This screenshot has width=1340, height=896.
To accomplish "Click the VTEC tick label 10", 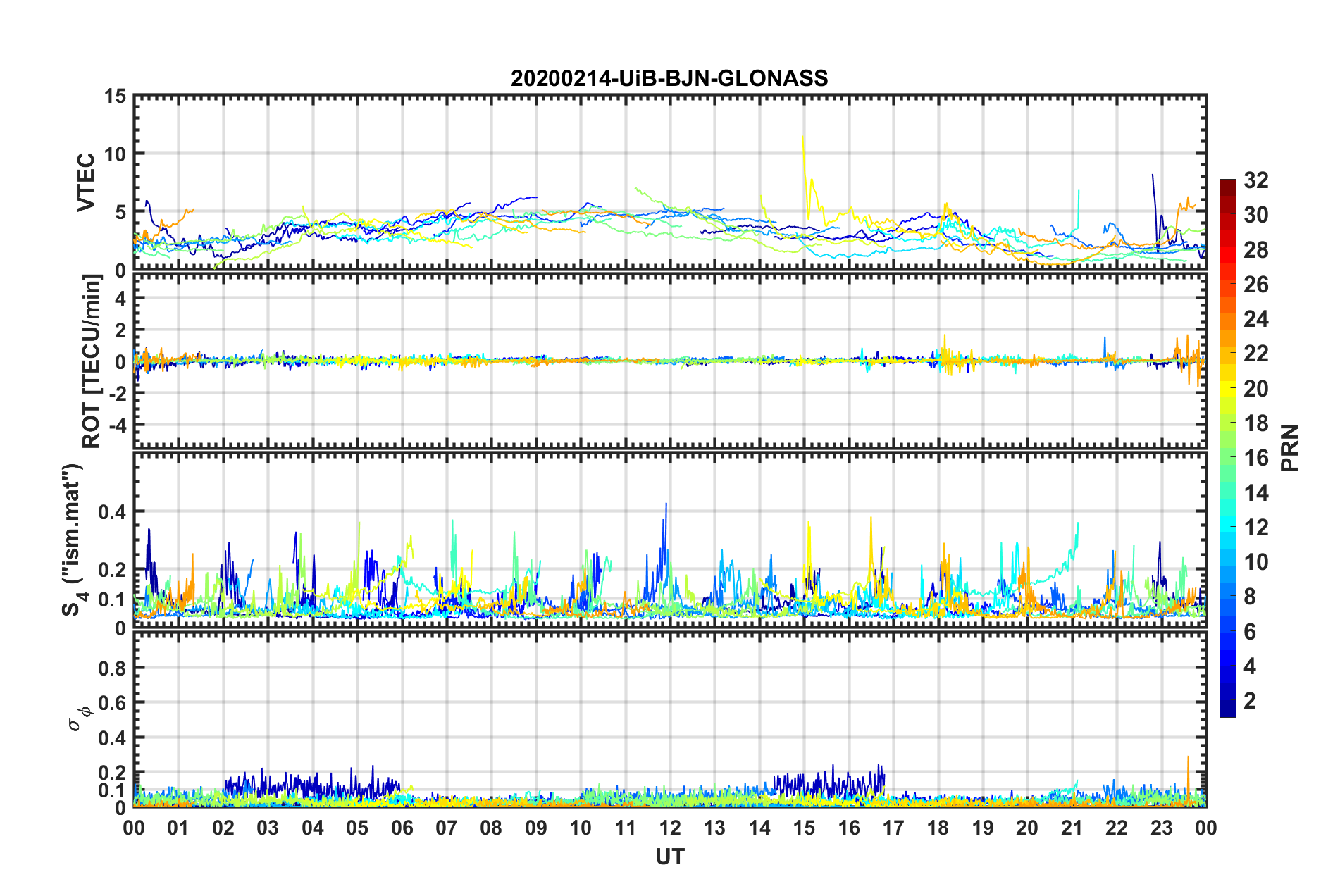I will (x=116, y=154).
